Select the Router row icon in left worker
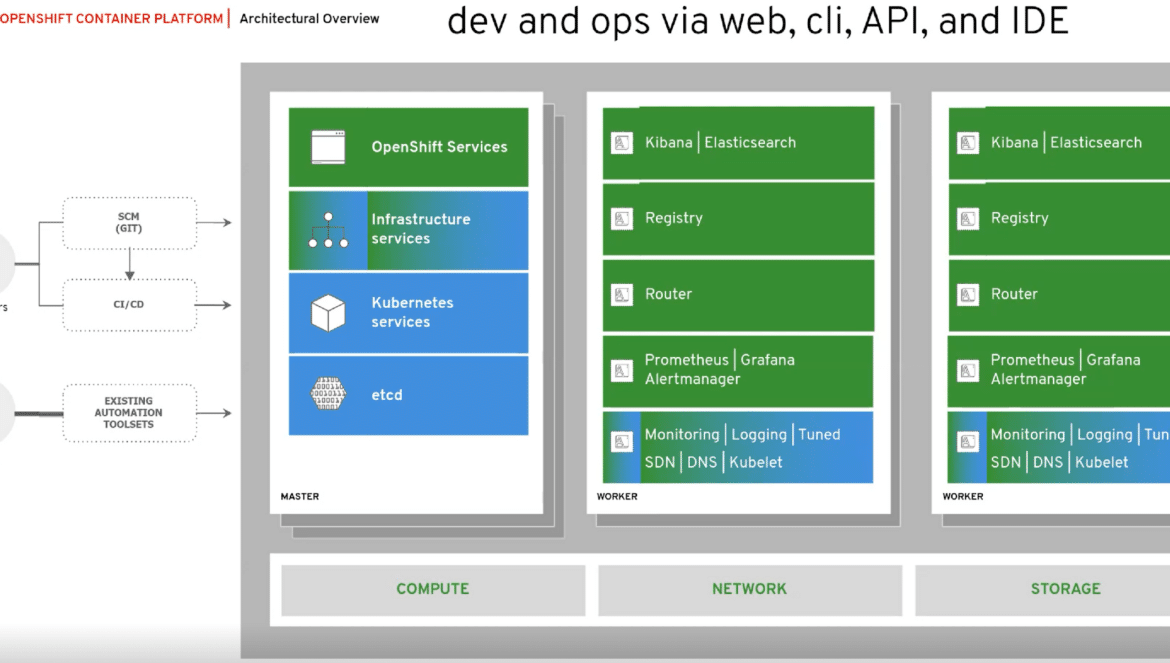 (622, 295)
